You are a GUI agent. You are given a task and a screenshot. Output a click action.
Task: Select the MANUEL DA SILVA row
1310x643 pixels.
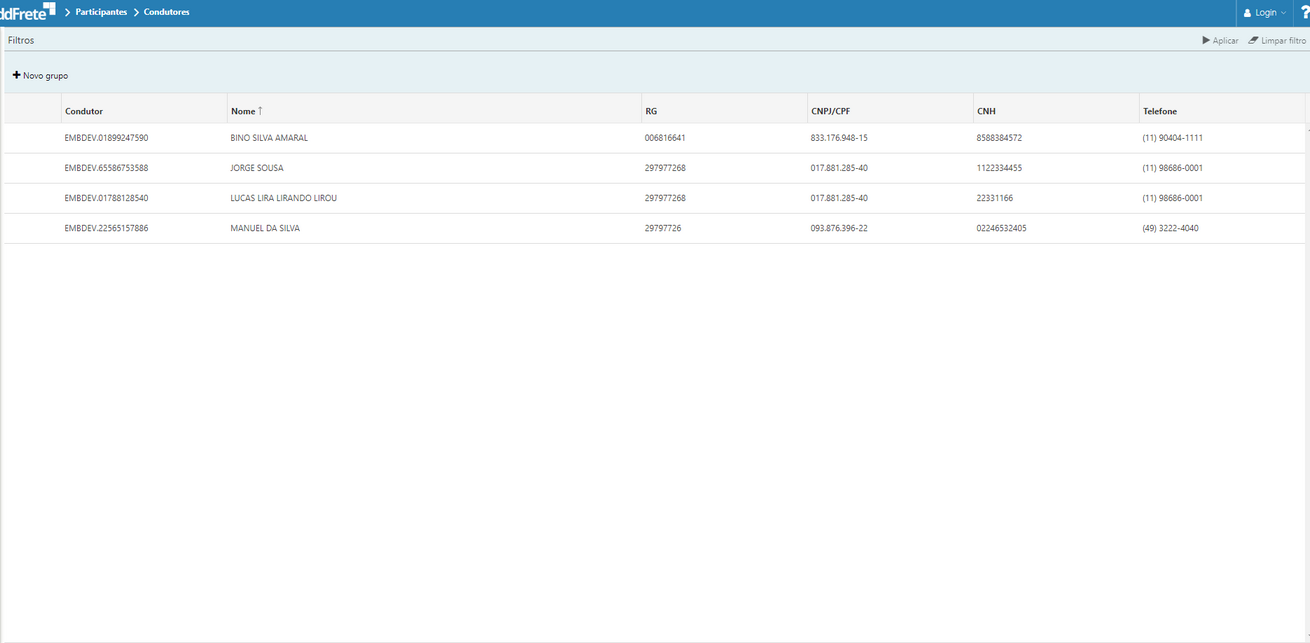pos(265,228)
